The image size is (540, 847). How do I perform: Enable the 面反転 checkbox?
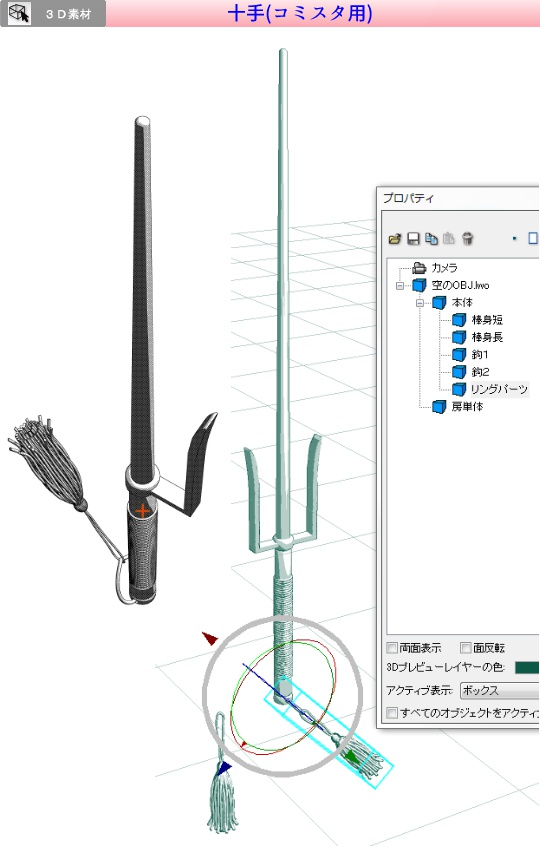tap(465, 648)
